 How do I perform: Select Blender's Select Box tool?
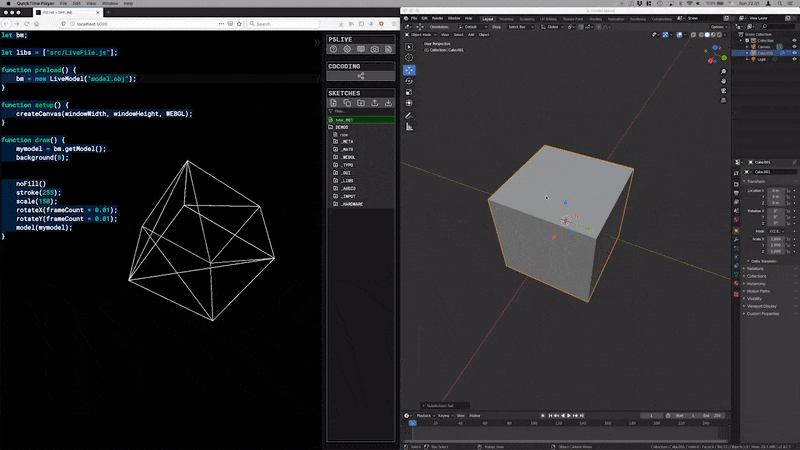(x=409, y=47)
